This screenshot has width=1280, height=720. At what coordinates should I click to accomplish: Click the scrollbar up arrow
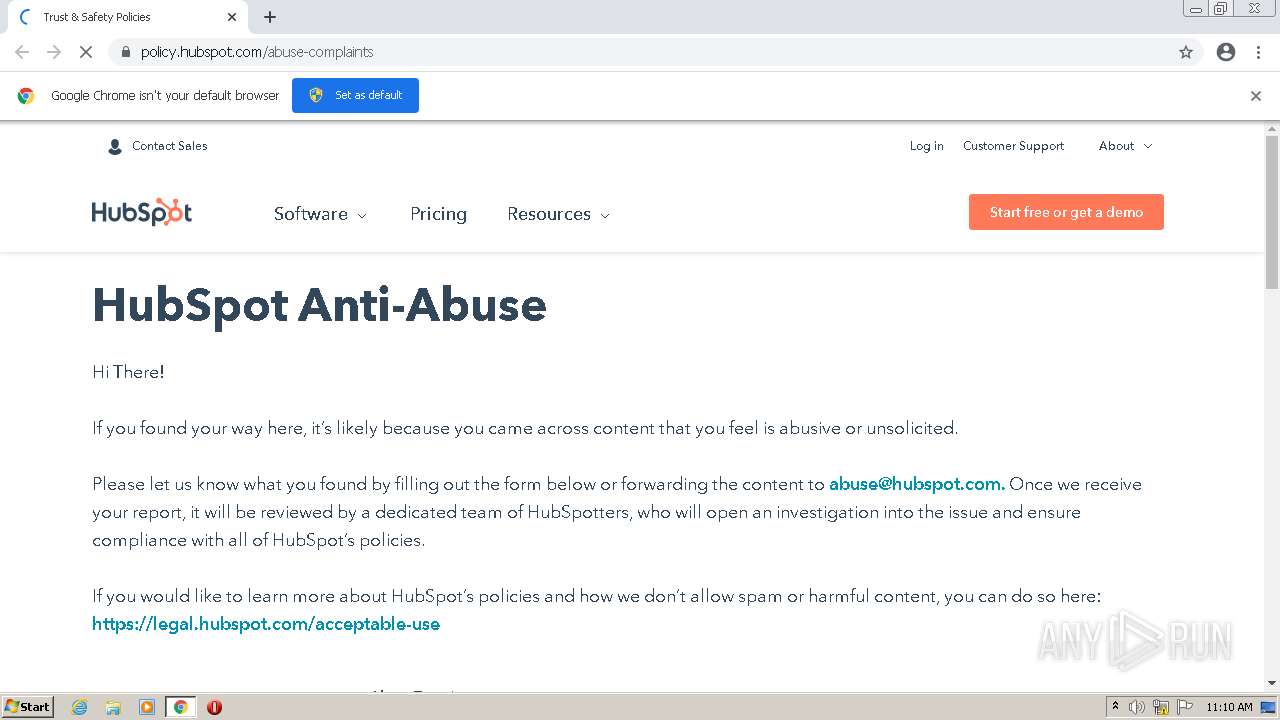pyautogui.click(x=1272, y=129)
